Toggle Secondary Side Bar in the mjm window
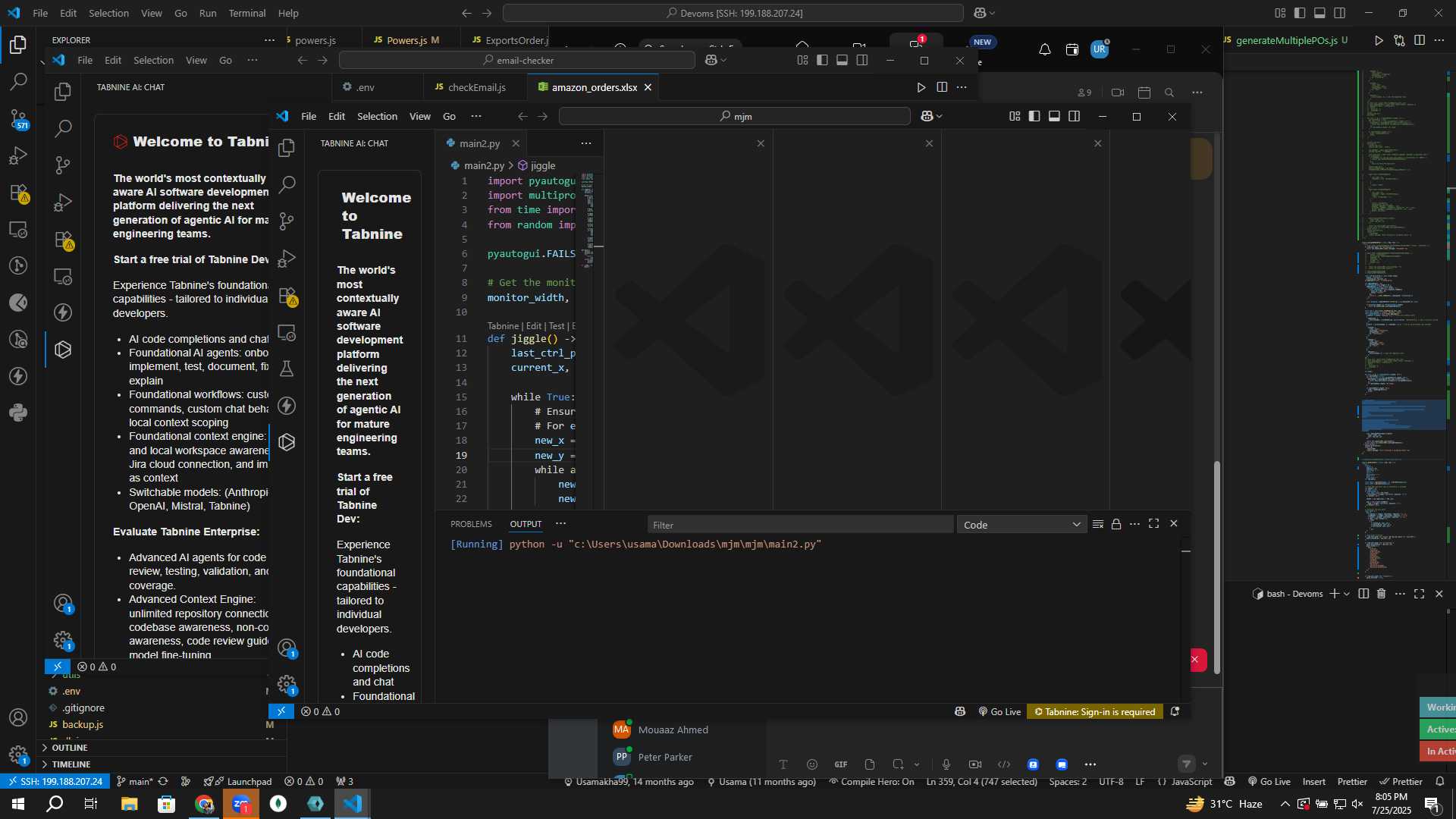 click(1074, 116)
